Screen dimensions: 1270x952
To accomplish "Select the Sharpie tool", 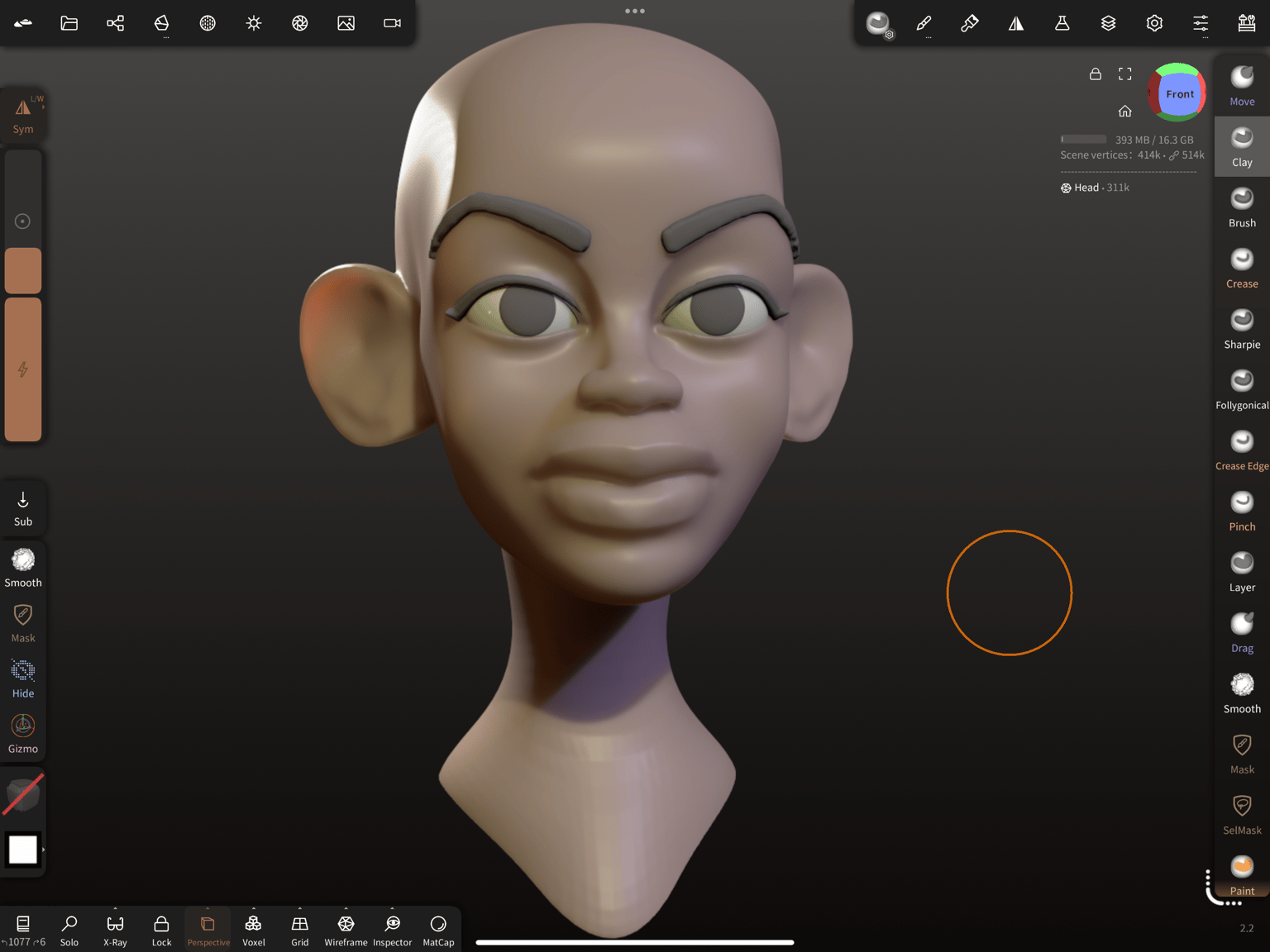I will tap(1242, 329).
